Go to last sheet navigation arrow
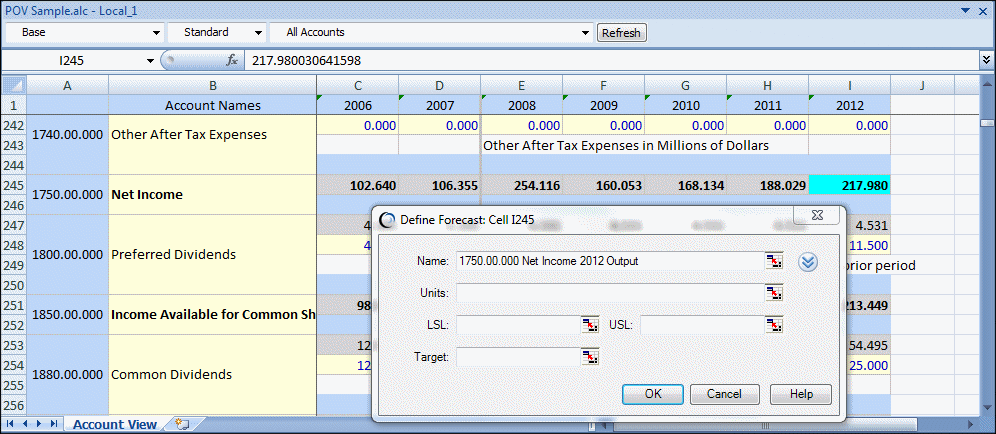The width and height of the screenshot is (996, 434). coord(53,424)
